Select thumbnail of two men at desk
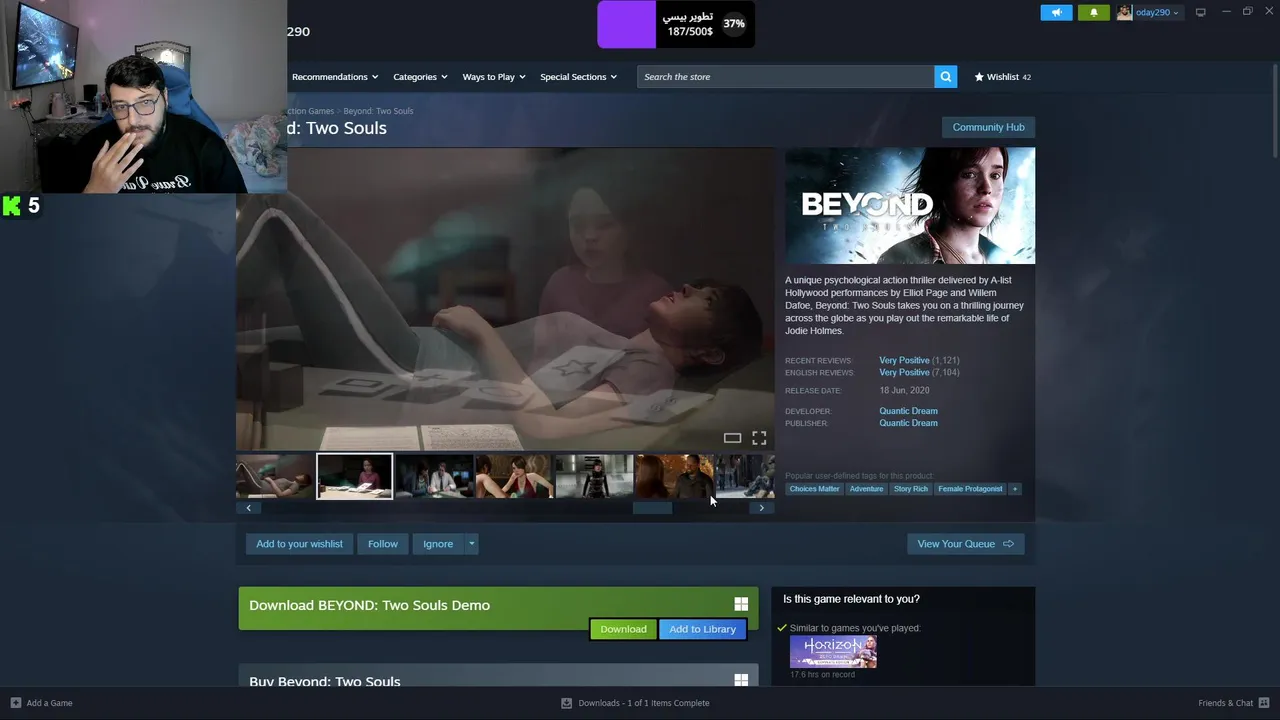 434,476
